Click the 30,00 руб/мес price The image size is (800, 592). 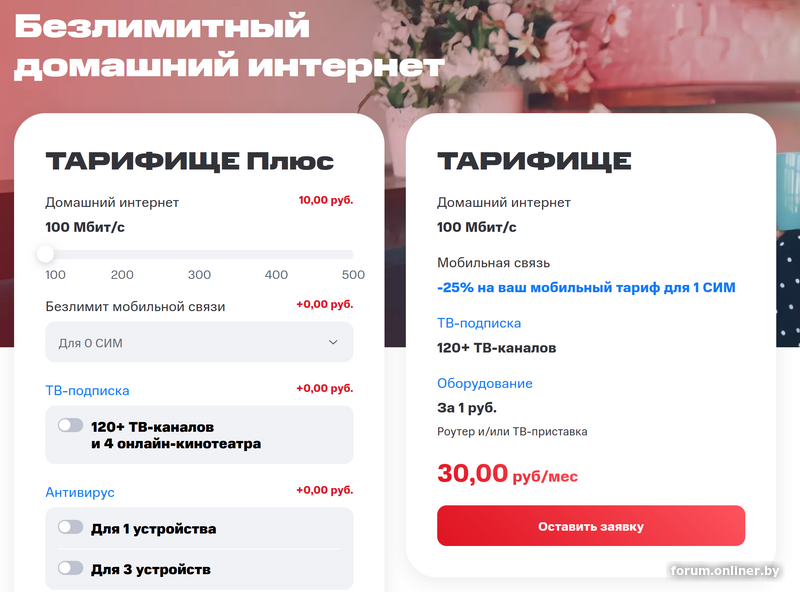(x=506, y=474)
